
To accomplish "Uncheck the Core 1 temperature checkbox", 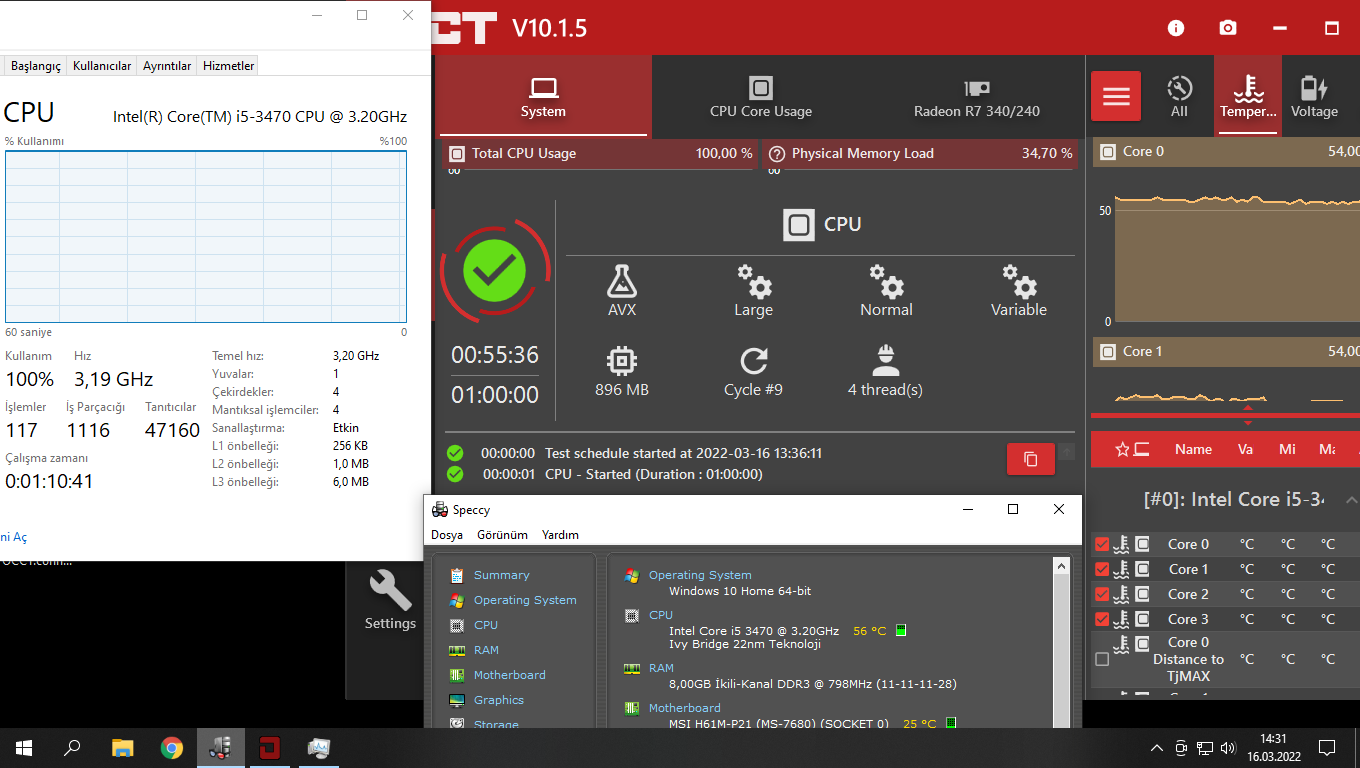I will click(x=1102, y=569).
